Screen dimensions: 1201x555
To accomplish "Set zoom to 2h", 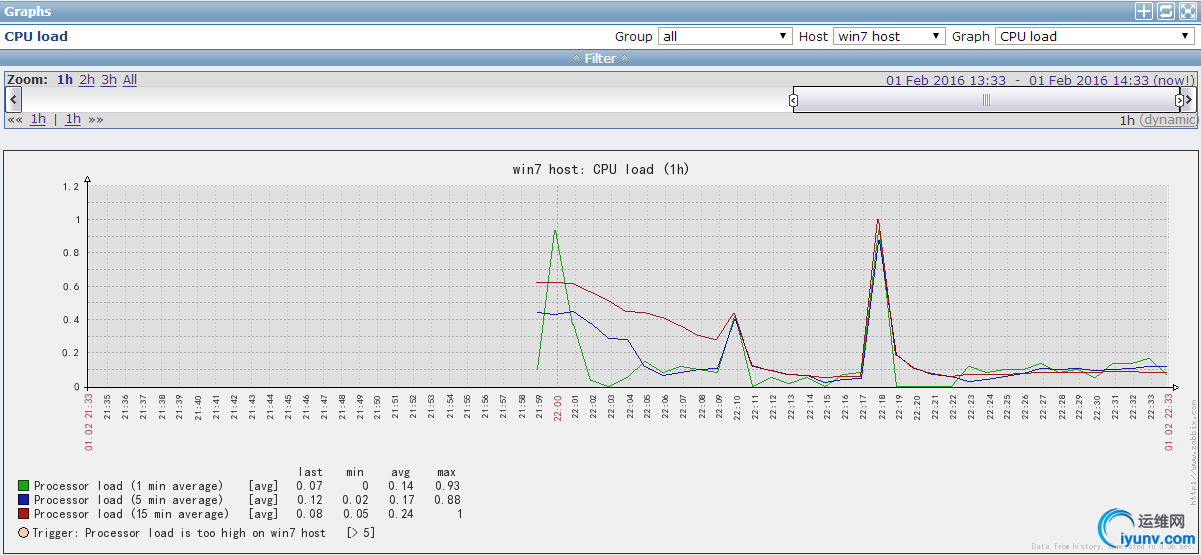I will coord(87,80).
